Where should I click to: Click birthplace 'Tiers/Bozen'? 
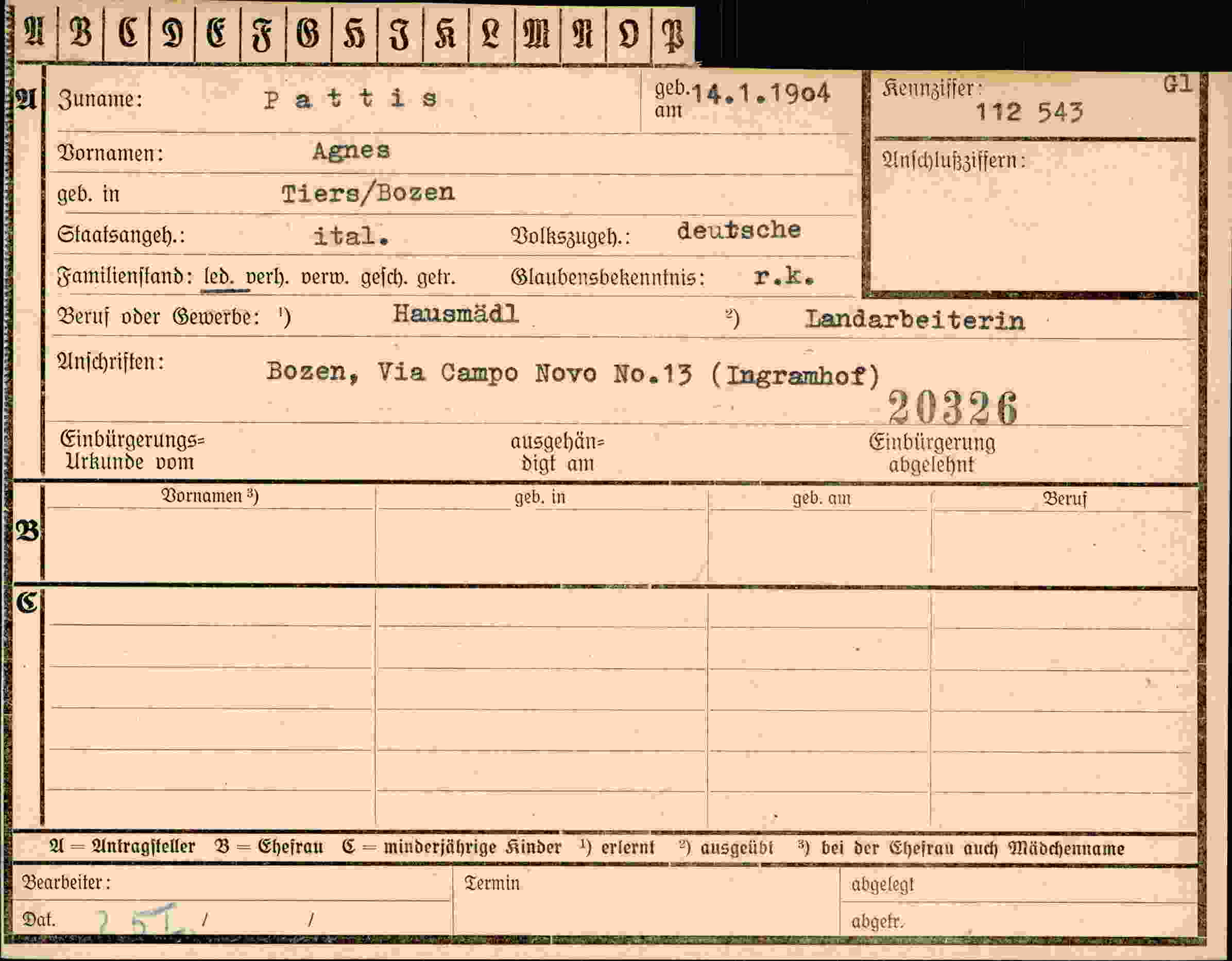(x=368, y=194)
